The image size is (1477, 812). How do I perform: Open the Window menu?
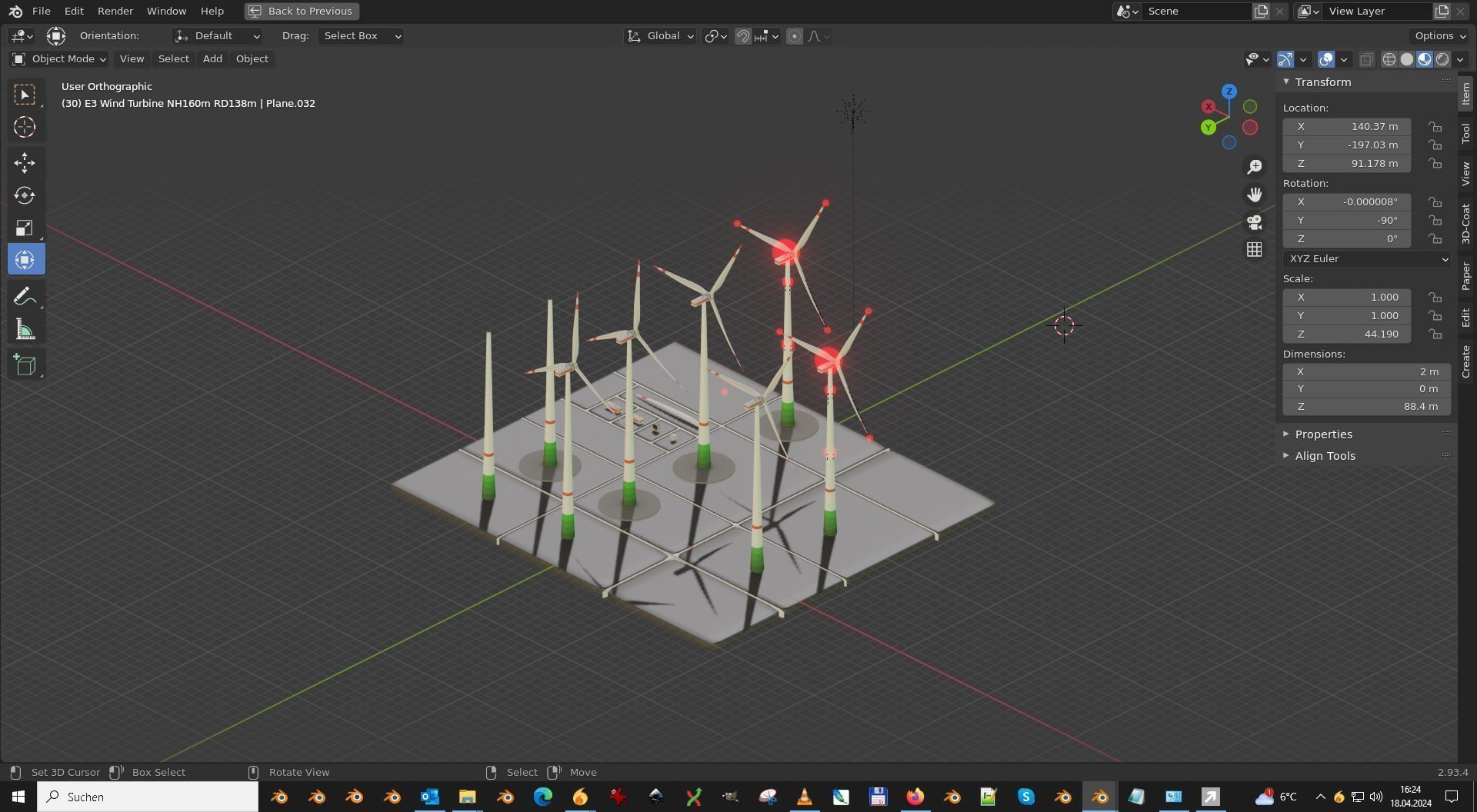(x=166, y=11)
